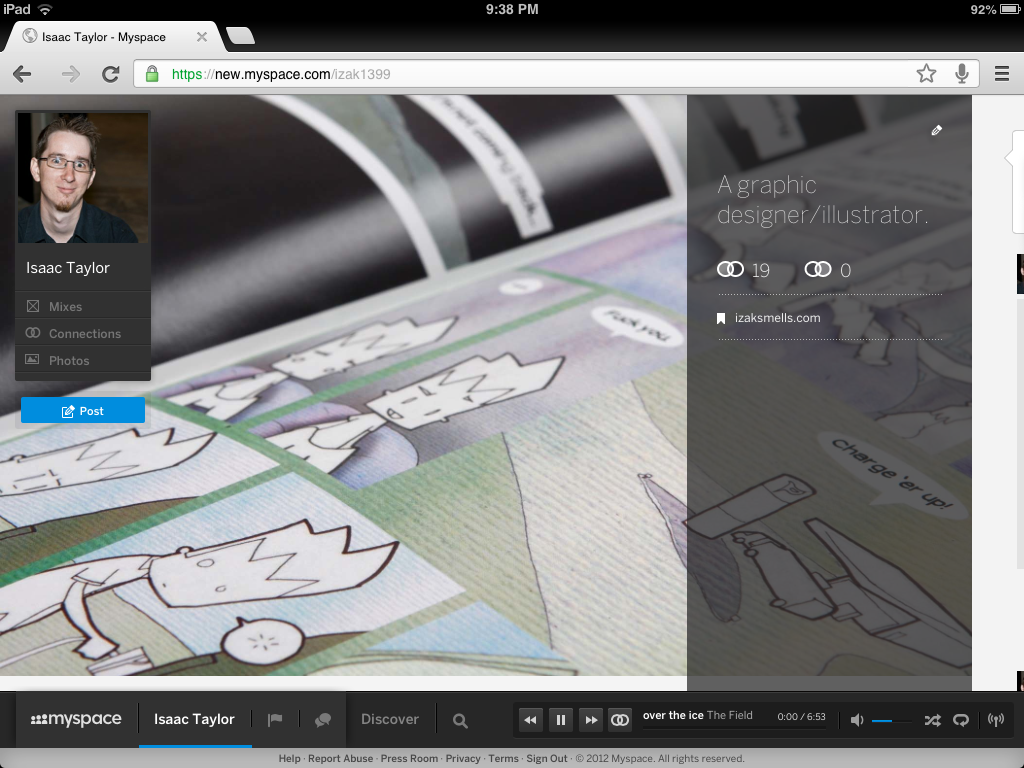1024x768 pixels.
Task: Click Isaac Taylor name in sidebar
Action: (x=68, y=268)
